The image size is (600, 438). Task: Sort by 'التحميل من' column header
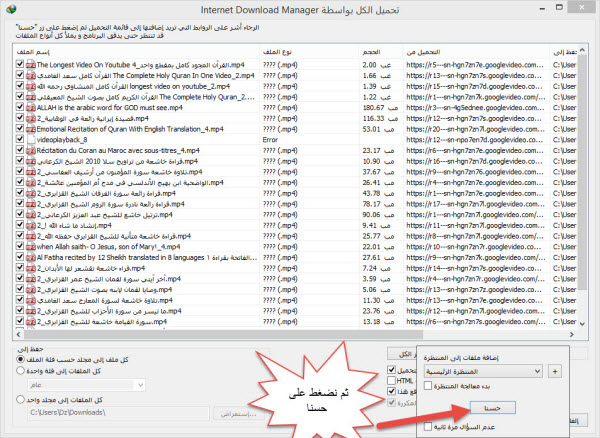point(476,52)
